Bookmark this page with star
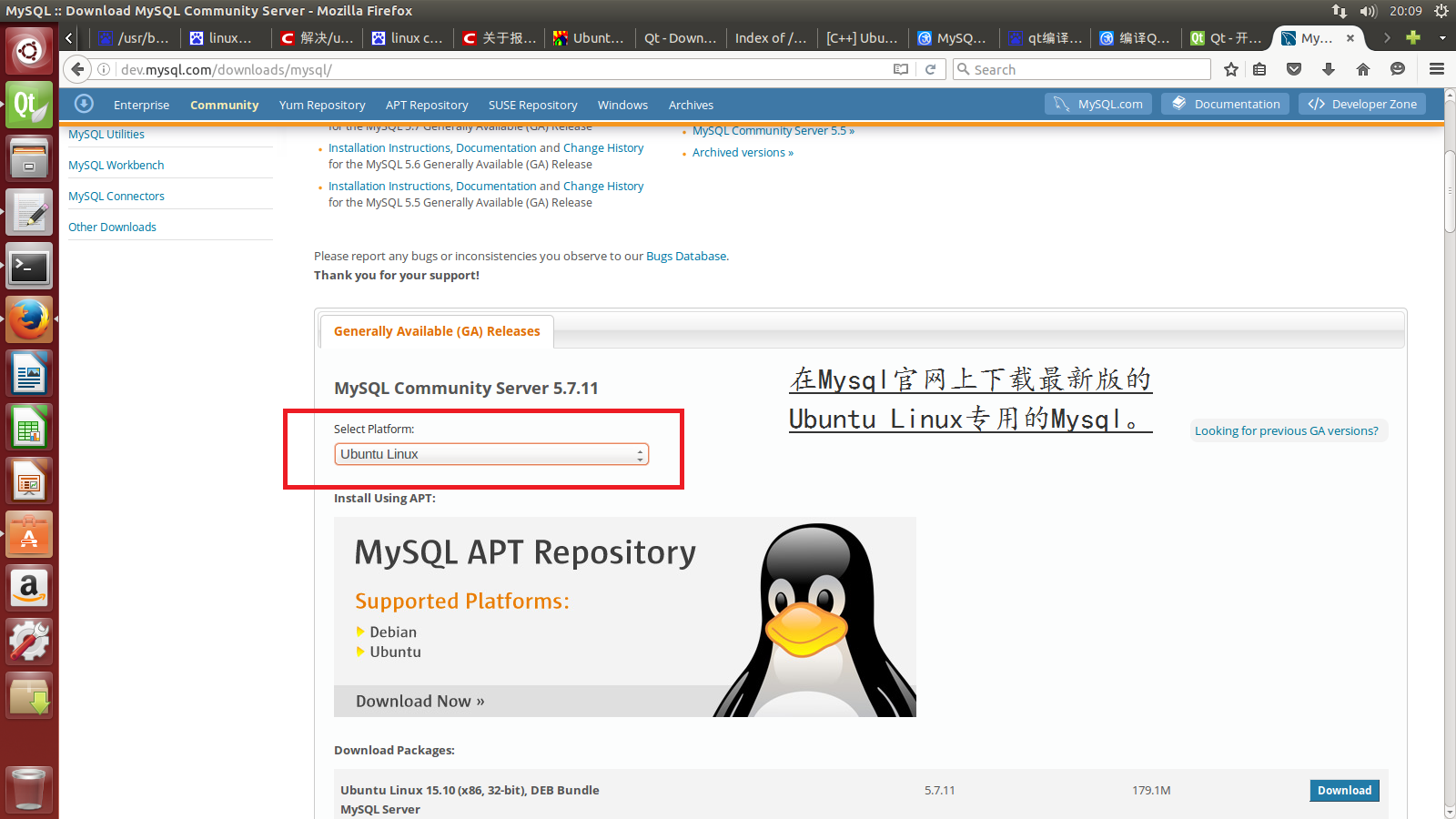 (x=1231, y=69)
